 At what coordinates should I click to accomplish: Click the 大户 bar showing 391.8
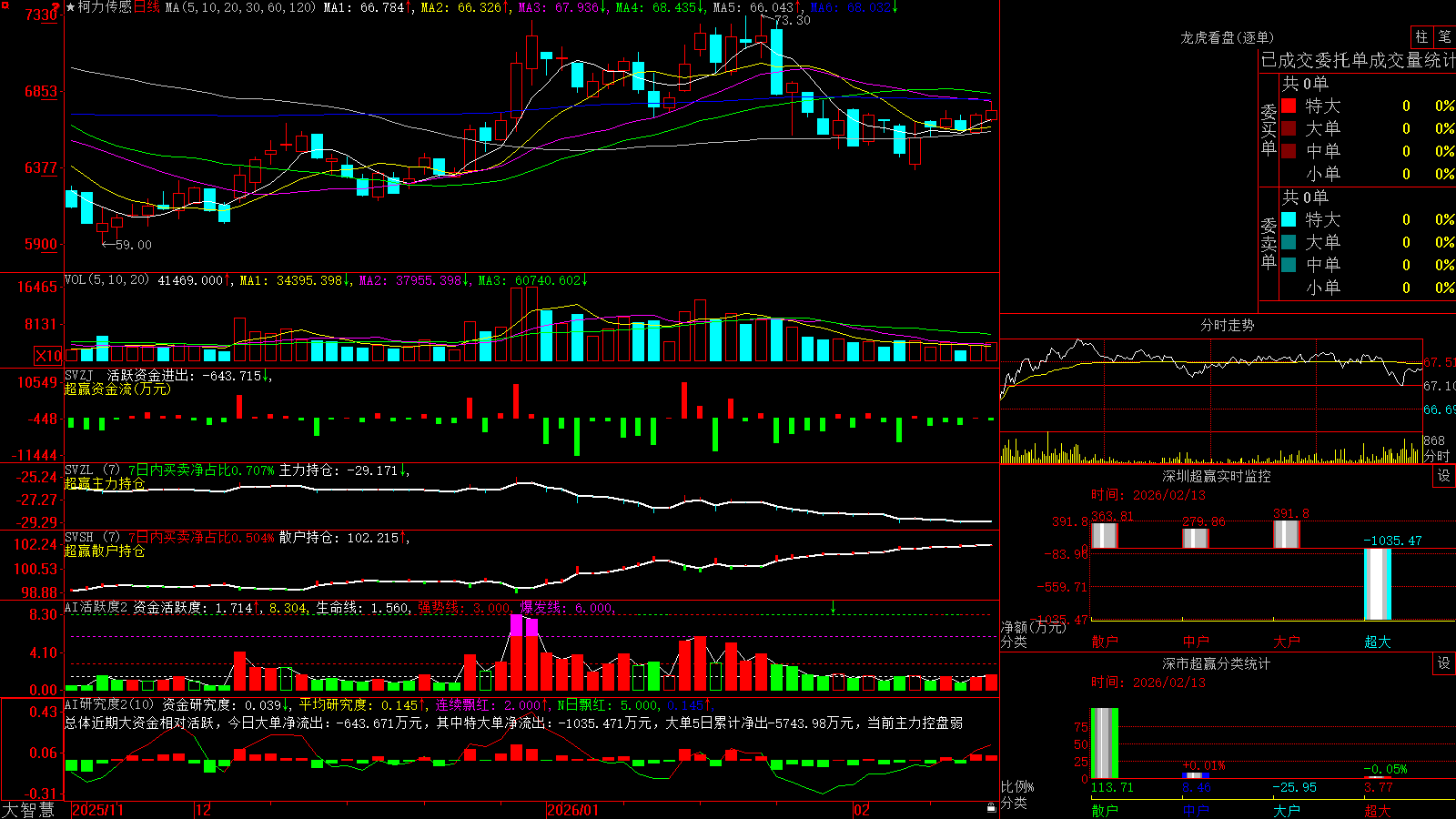1287,534
